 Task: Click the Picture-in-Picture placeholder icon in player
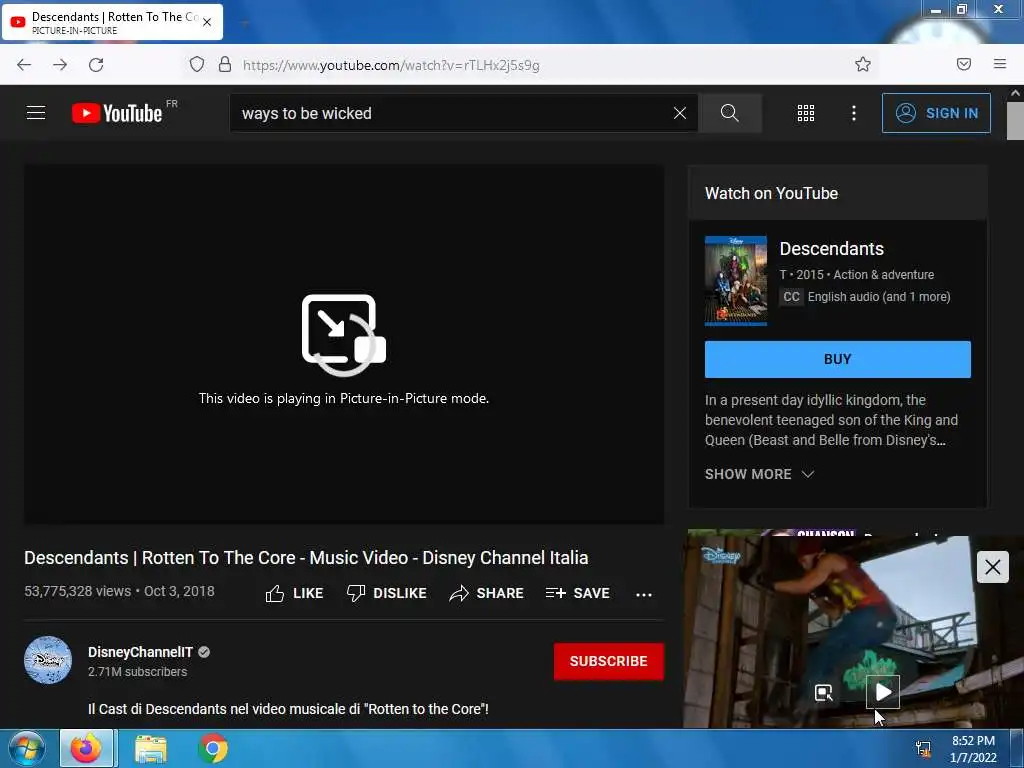(344, 335)
